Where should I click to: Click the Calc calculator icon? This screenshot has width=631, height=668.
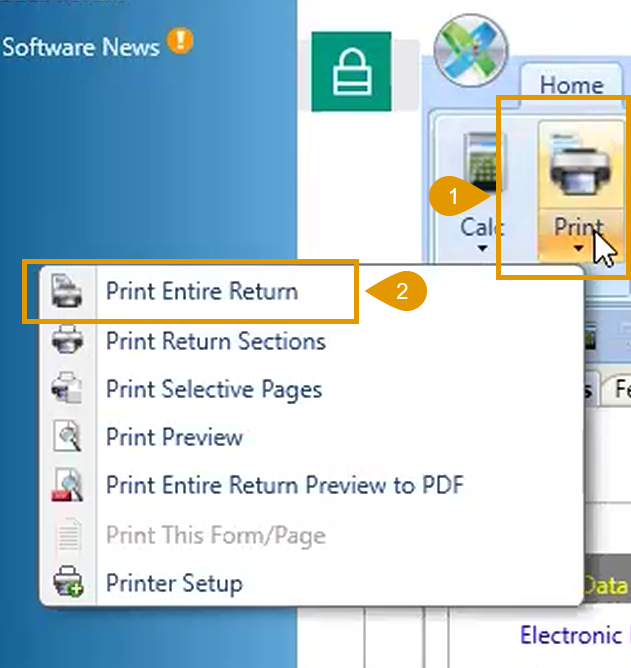tap(482, 167)
